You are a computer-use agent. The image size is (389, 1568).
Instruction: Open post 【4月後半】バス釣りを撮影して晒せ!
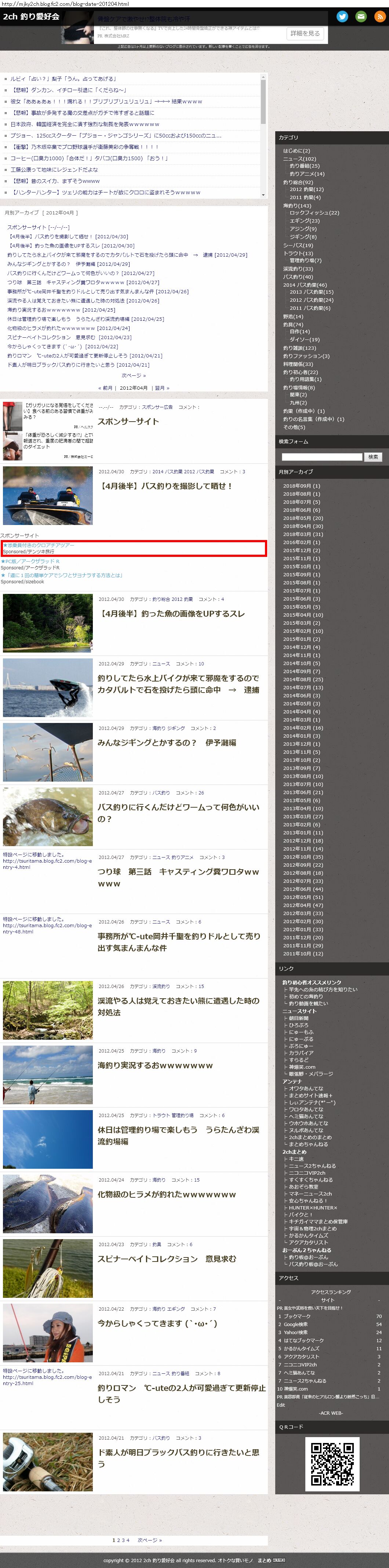[166, 486]
